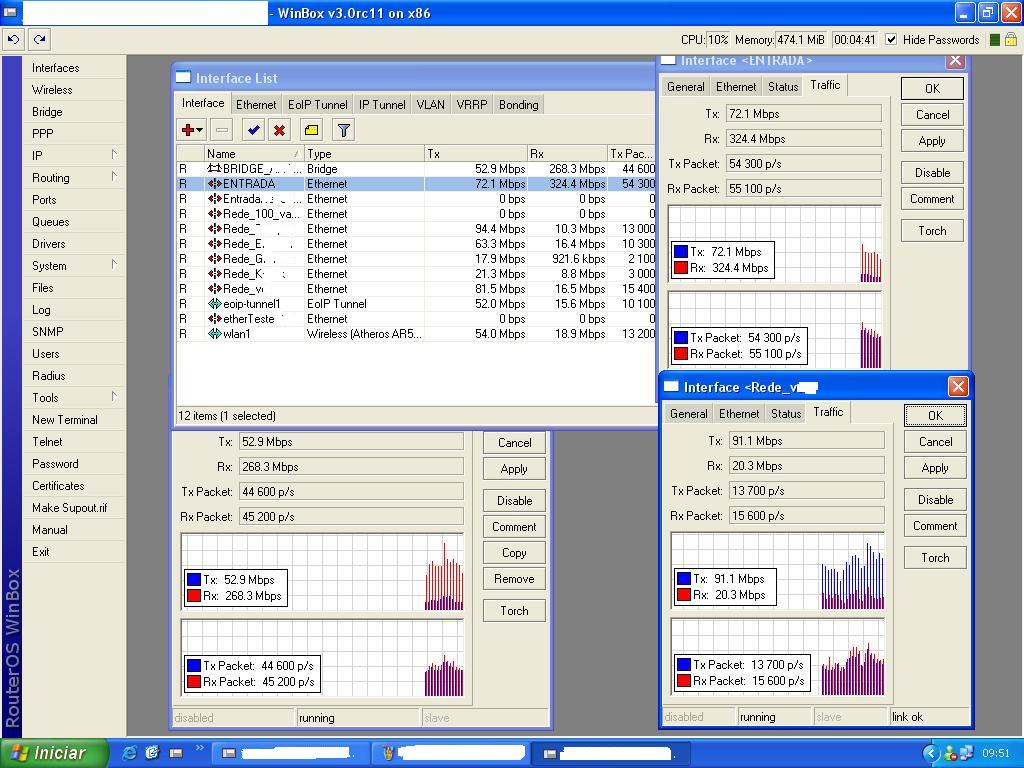Click the Iniciar start button
The image size is (1024, 768).
(54, 753)
